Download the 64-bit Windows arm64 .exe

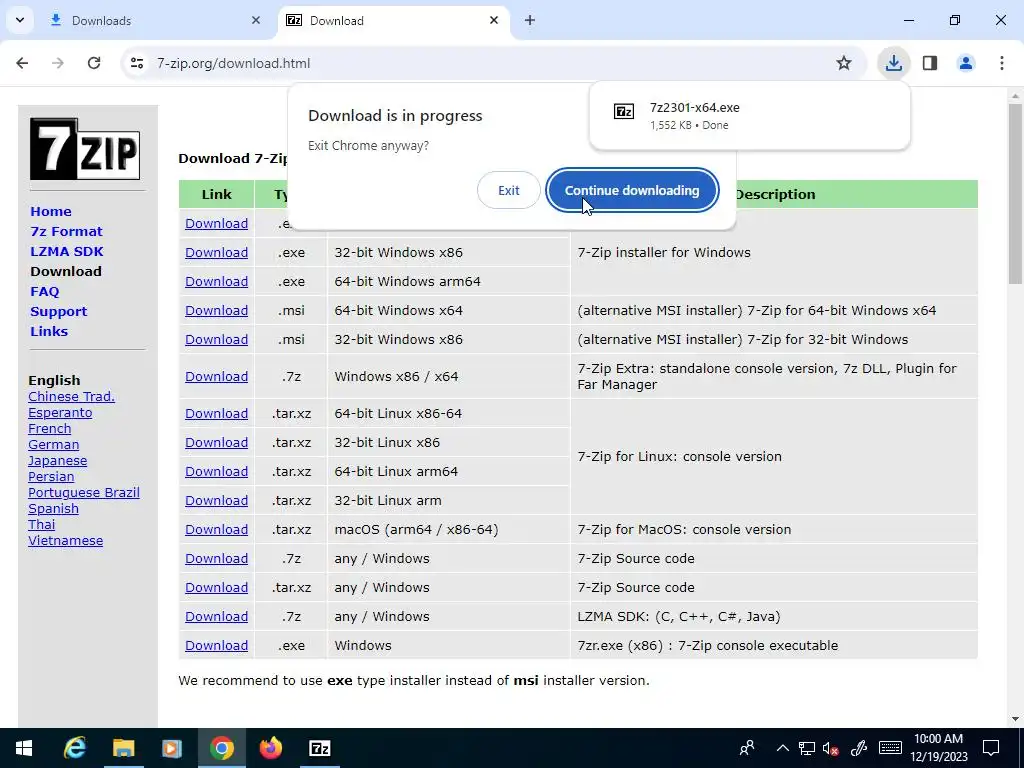pyautogui.click(x=216, y=281)
